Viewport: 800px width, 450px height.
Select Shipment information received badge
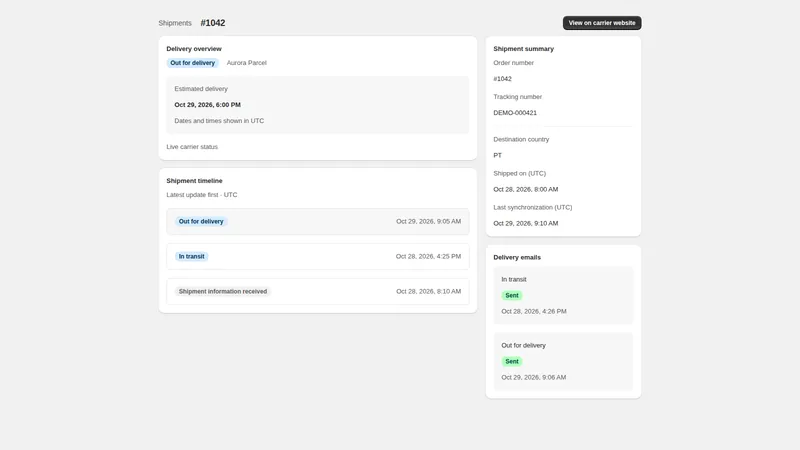pos(223,291)
